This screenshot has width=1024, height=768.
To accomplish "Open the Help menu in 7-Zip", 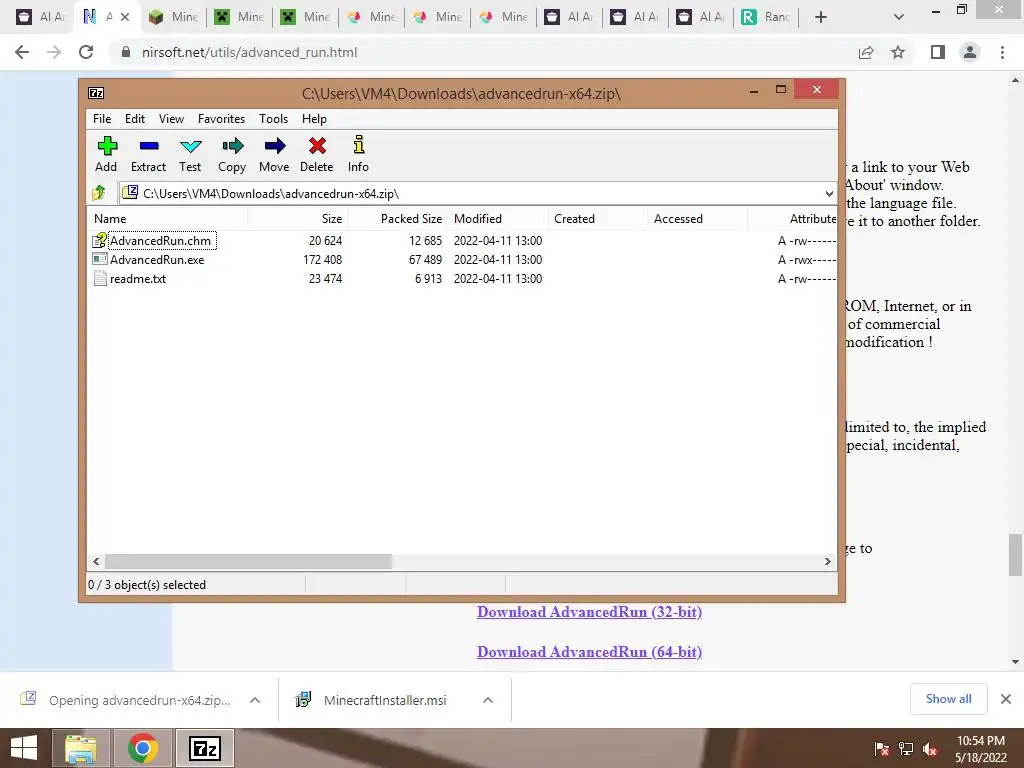I will 314,119.
